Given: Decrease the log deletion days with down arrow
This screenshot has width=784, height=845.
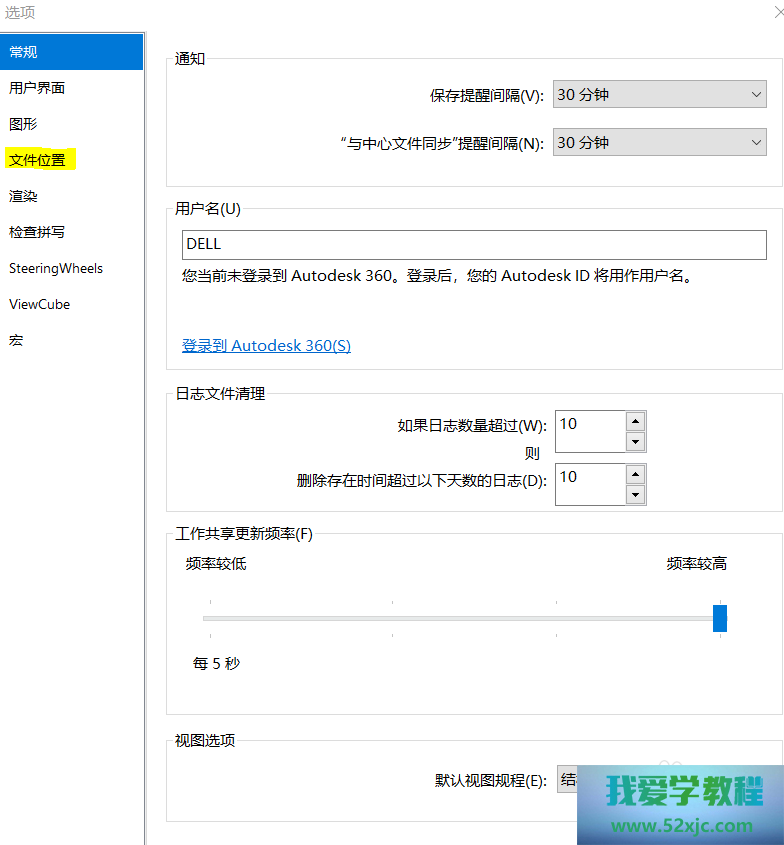Looking at the screenshot, I should 635,495.
